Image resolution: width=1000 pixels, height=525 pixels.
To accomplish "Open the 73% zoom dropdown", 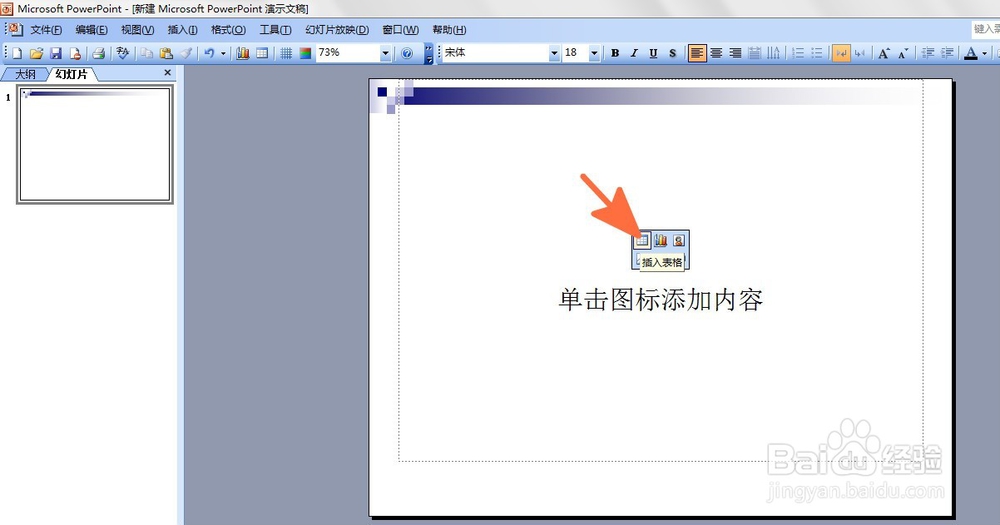I will click(385, 53).
